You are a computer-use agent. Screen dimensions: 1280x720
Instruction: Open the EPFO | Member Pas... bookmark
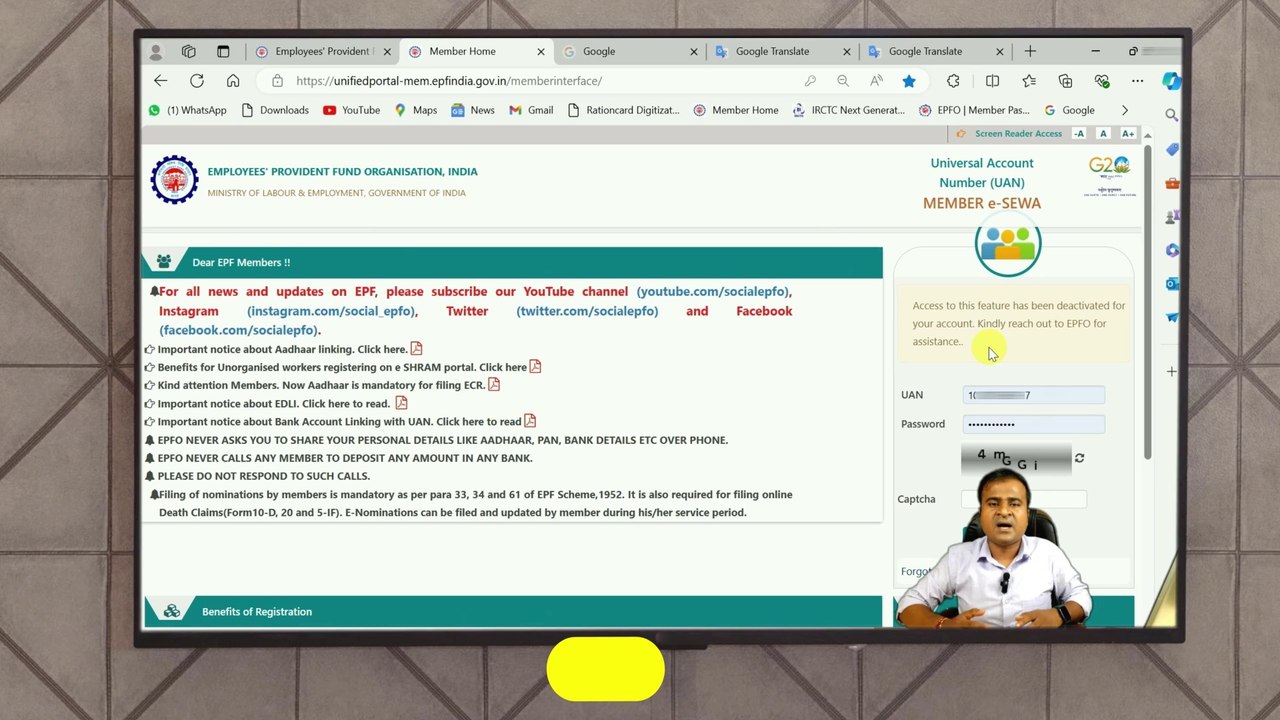tap(974, 110)
